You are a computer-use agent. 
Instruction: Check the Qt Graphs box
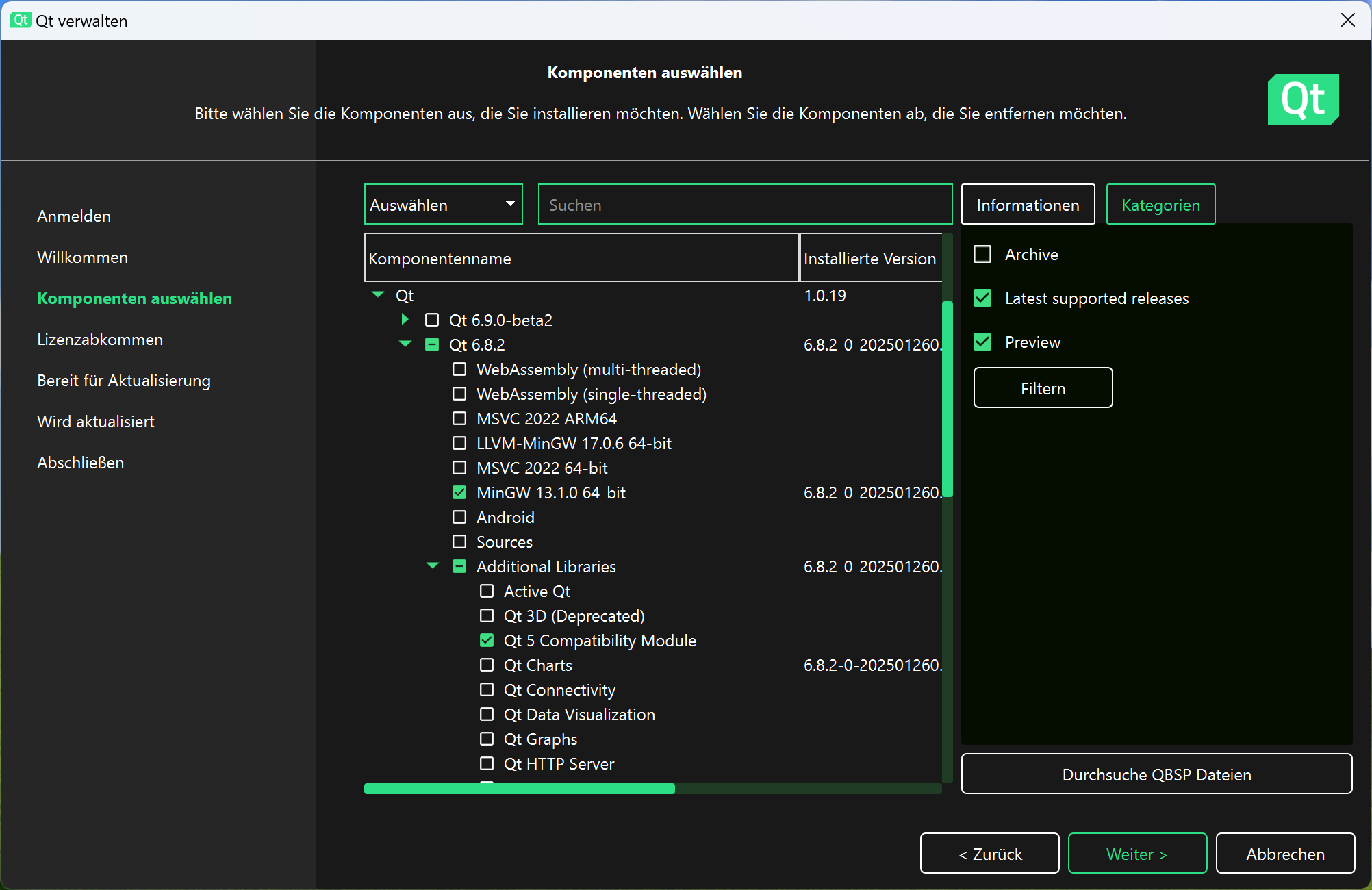487,739
